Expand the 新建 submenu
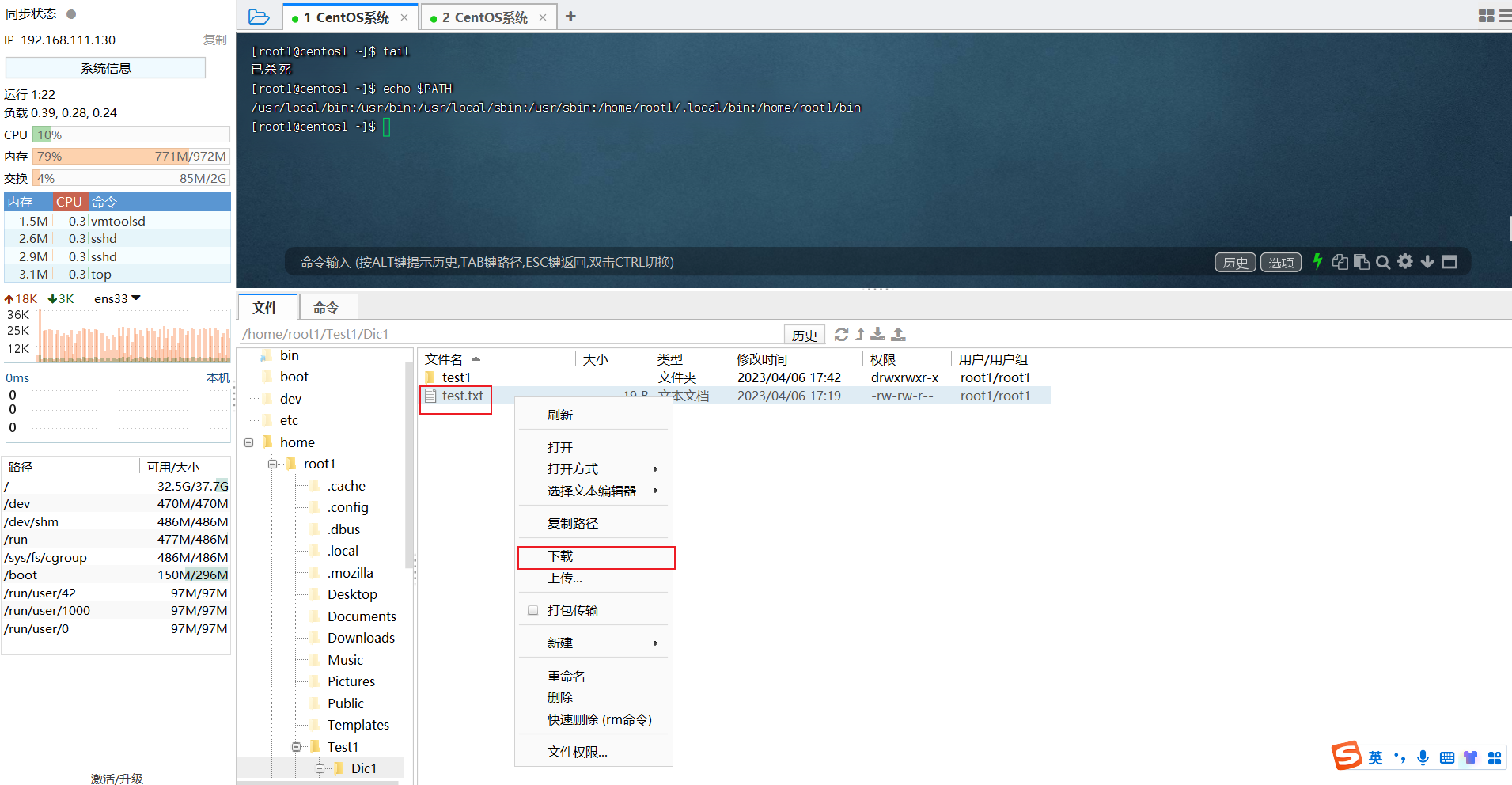The width and height of the screenshot is (1512, 785). (x=593, y=643)
